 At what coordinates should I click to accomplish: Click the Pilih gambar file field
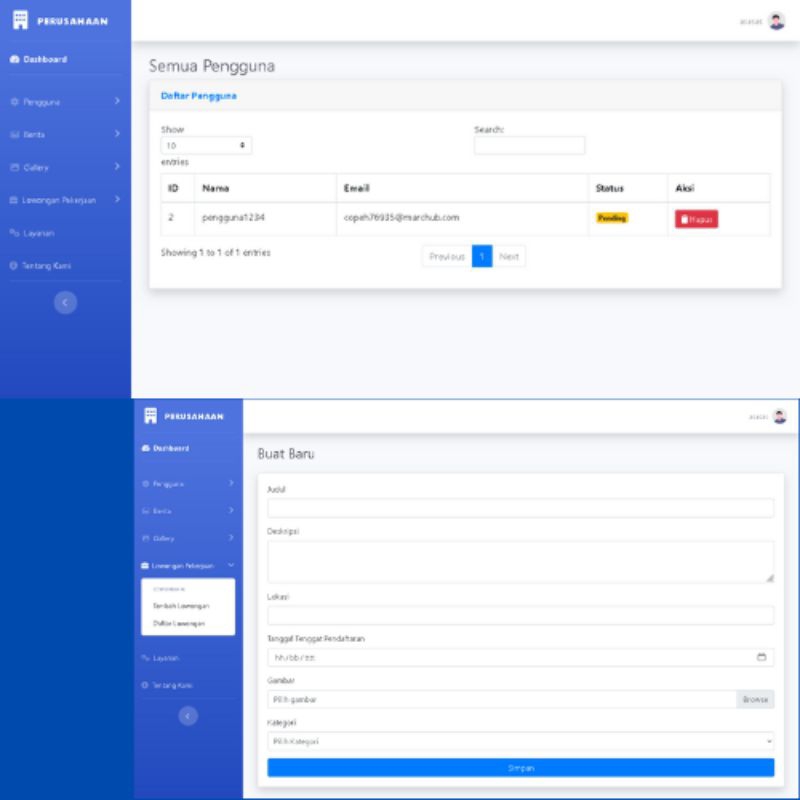pyautogui.click(x=502, y=699)
